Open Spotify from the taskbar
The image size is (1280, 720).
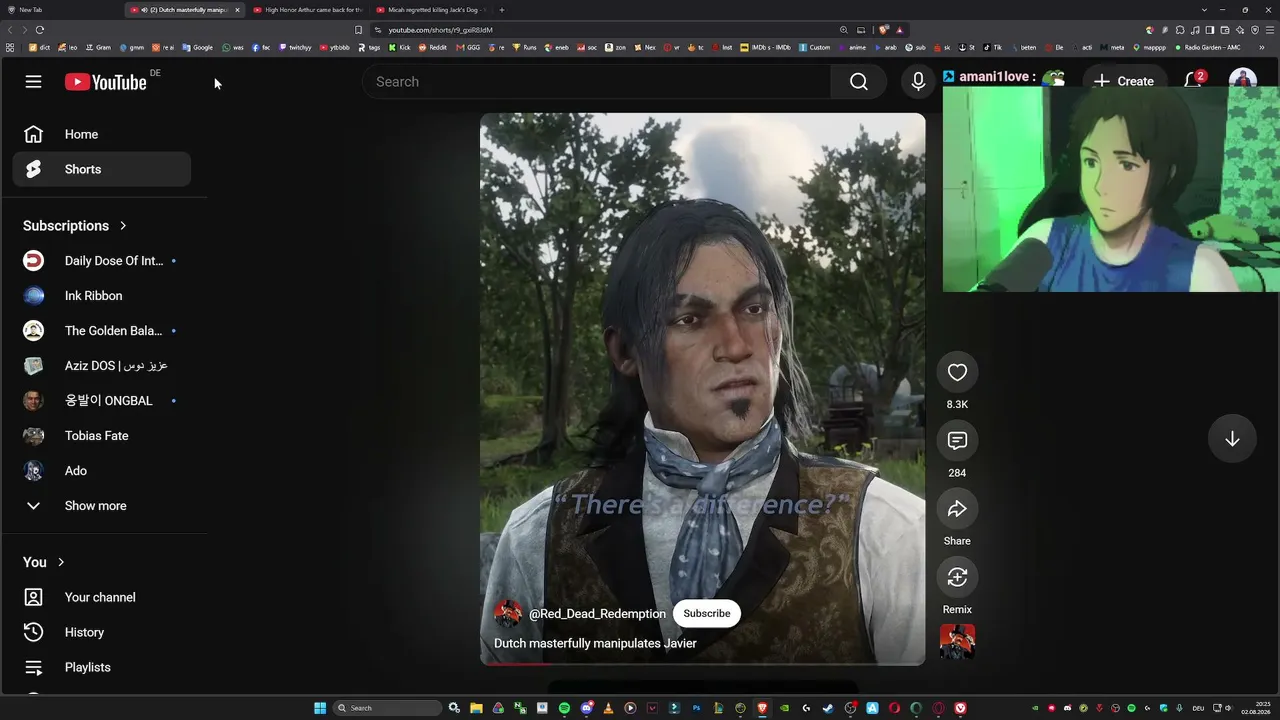point(564,708)
